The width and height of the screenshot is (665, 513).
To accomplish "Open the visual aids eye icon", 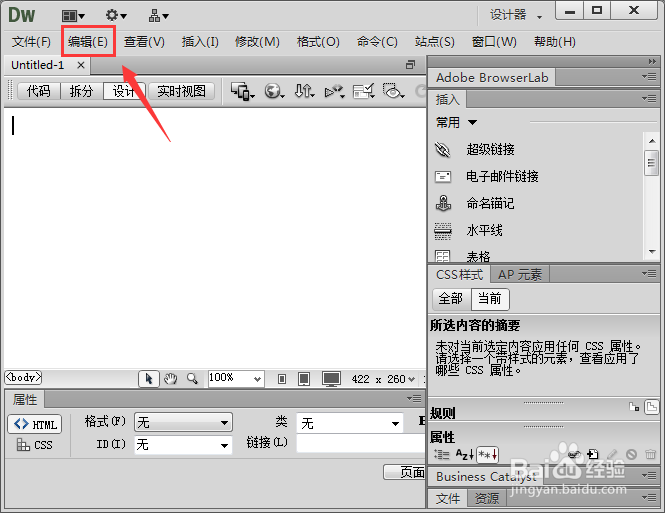I will [x=393, y=91].
